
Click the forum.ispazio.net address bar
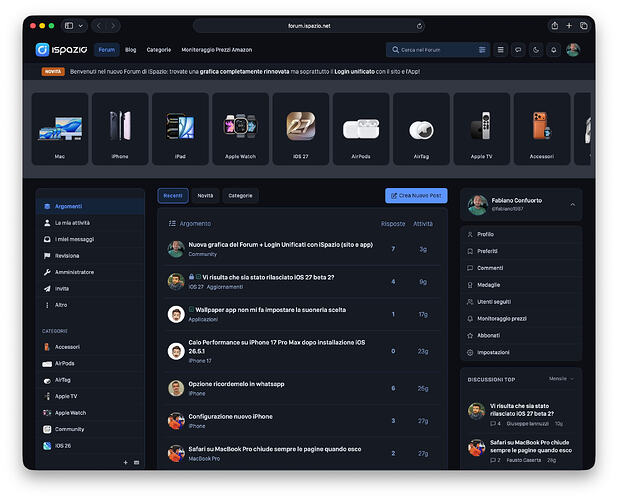point(309,26)
